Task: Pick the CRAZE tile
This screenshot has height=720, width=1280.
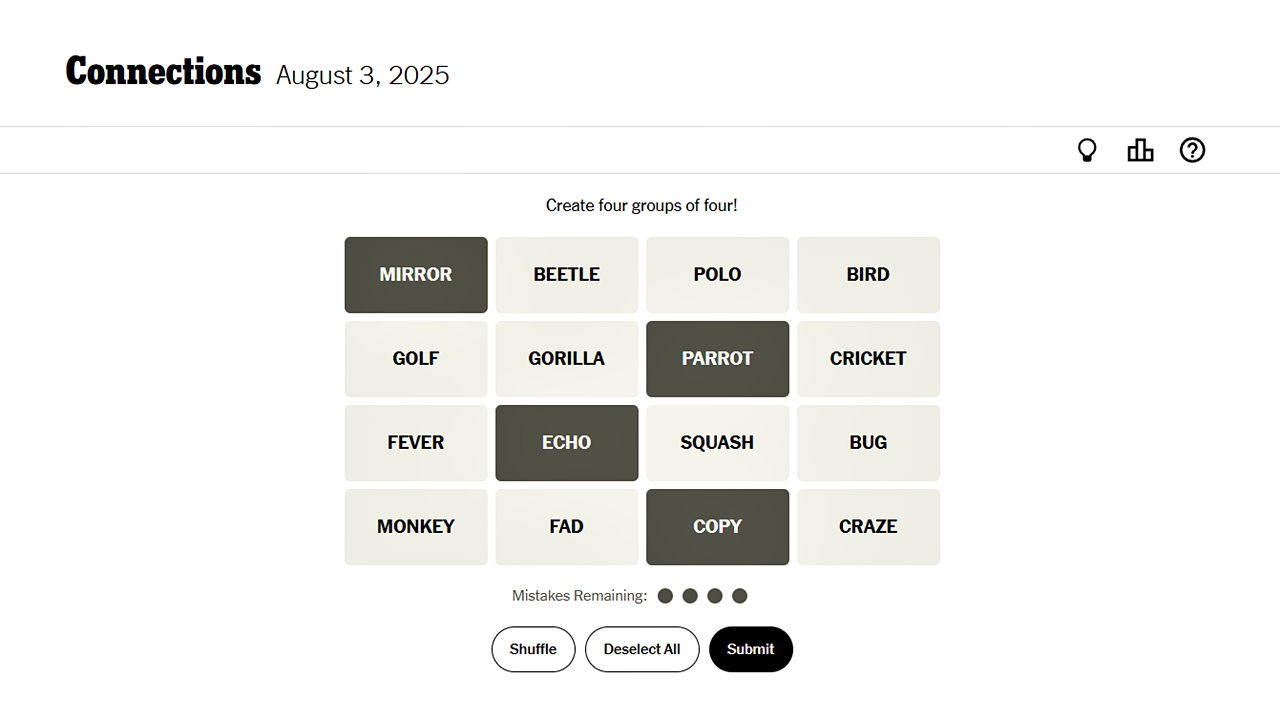Action: [868, 527]
